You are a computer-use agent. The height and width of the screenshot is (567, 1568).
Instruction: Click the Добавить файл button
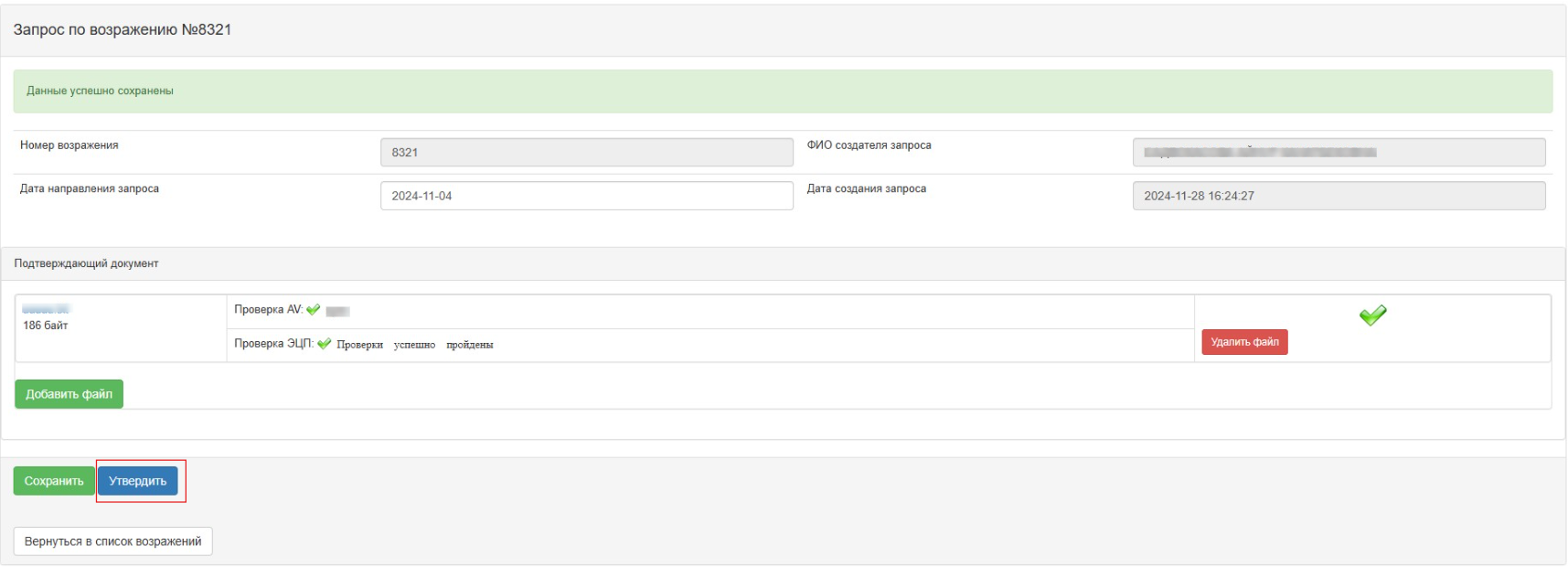coord(69,394)
